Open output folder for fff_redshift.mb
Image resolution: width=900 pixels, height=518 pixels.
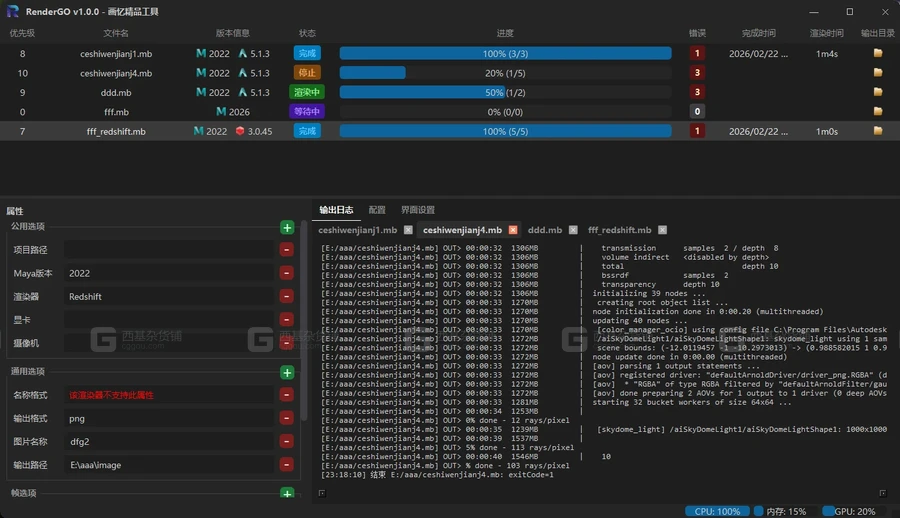[878, 131]
